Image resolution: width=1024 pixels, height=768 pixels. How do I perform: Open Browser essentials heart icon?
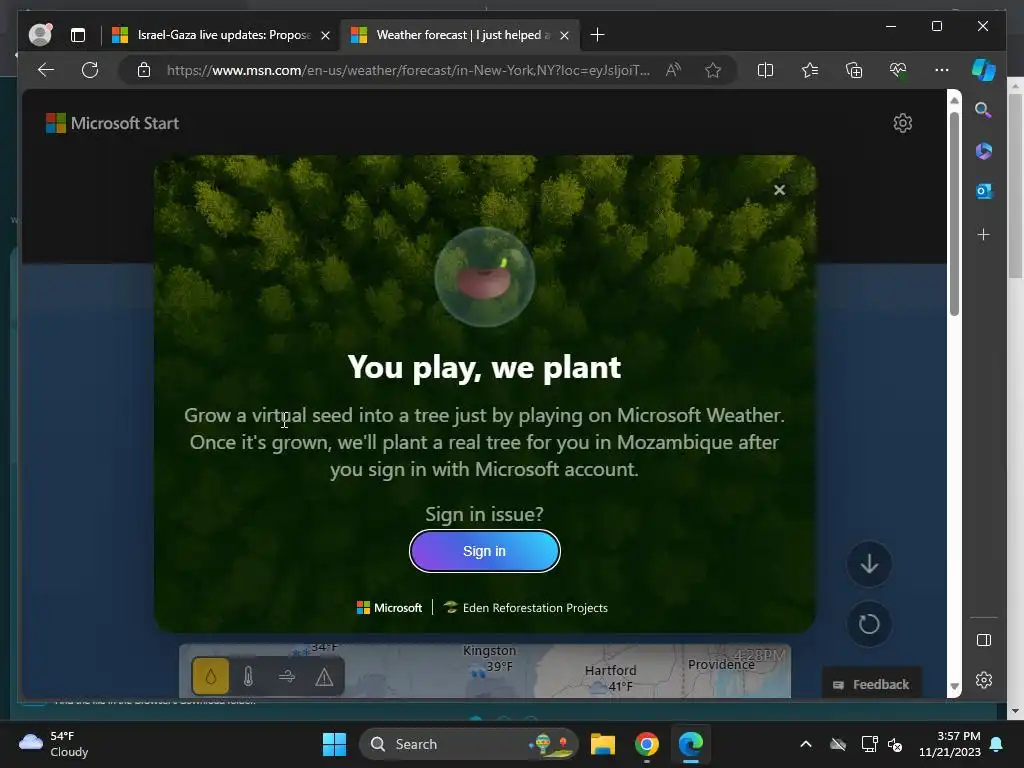(x=898, y=70)
